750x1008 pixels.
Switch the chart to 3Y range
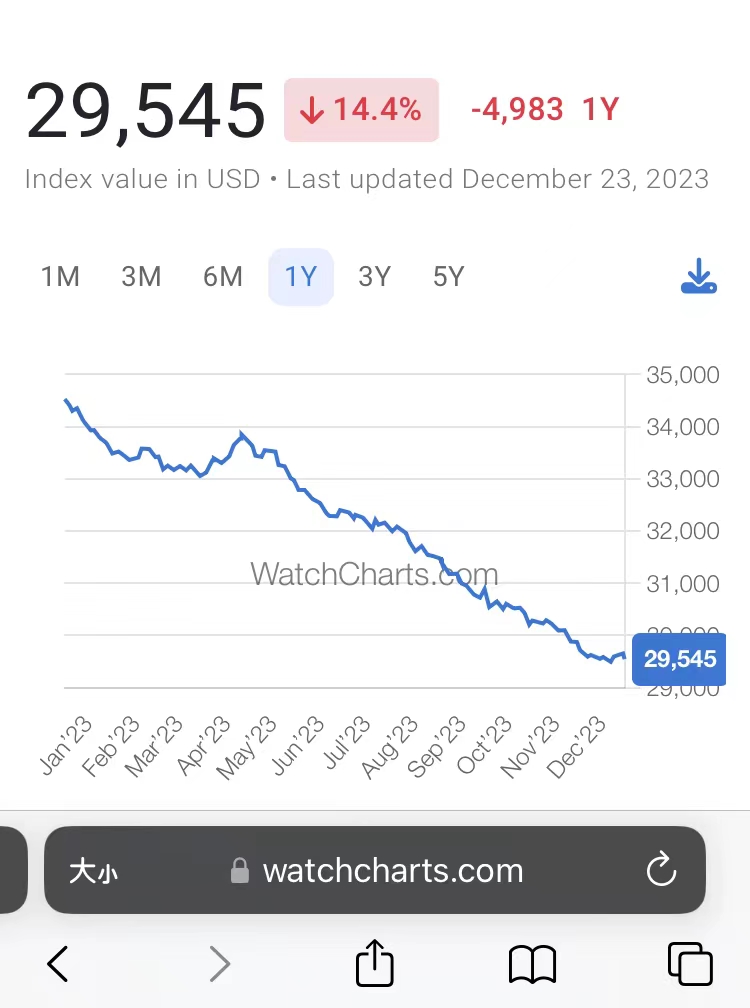click(x=374, y=277)
